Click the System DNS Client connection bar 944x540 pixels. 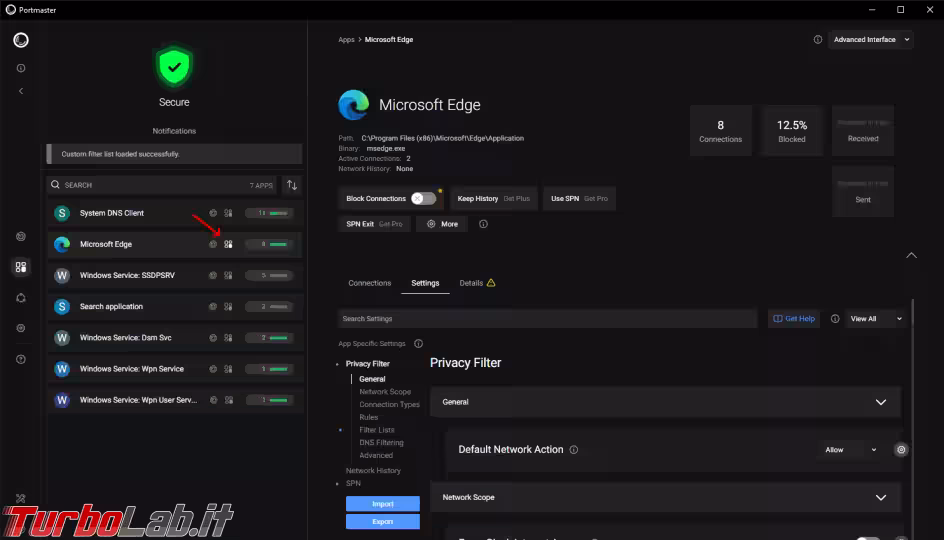click(x=269, y=213)
